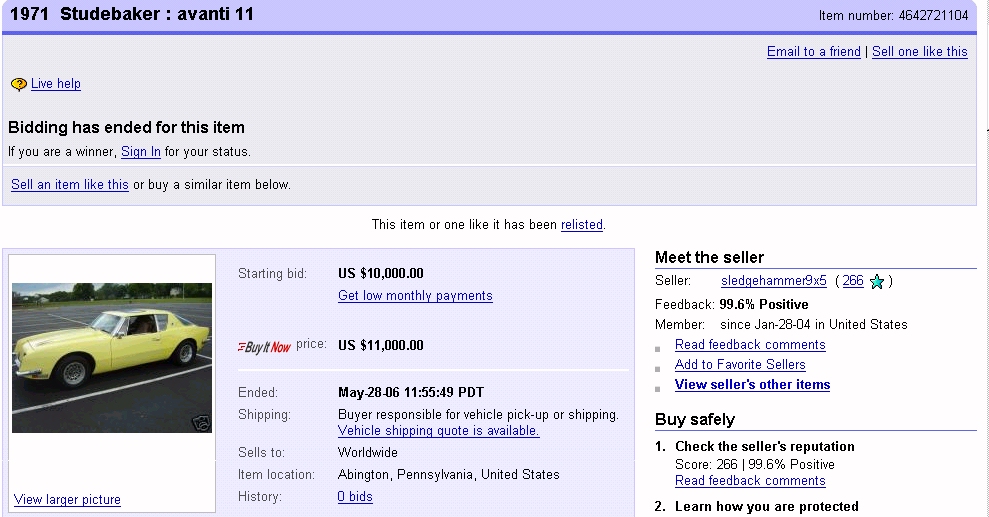Viewport: 989px width, 517px height.
Task: Open seller sledgehammer9x5's profile
Action: tap(773, 281)
